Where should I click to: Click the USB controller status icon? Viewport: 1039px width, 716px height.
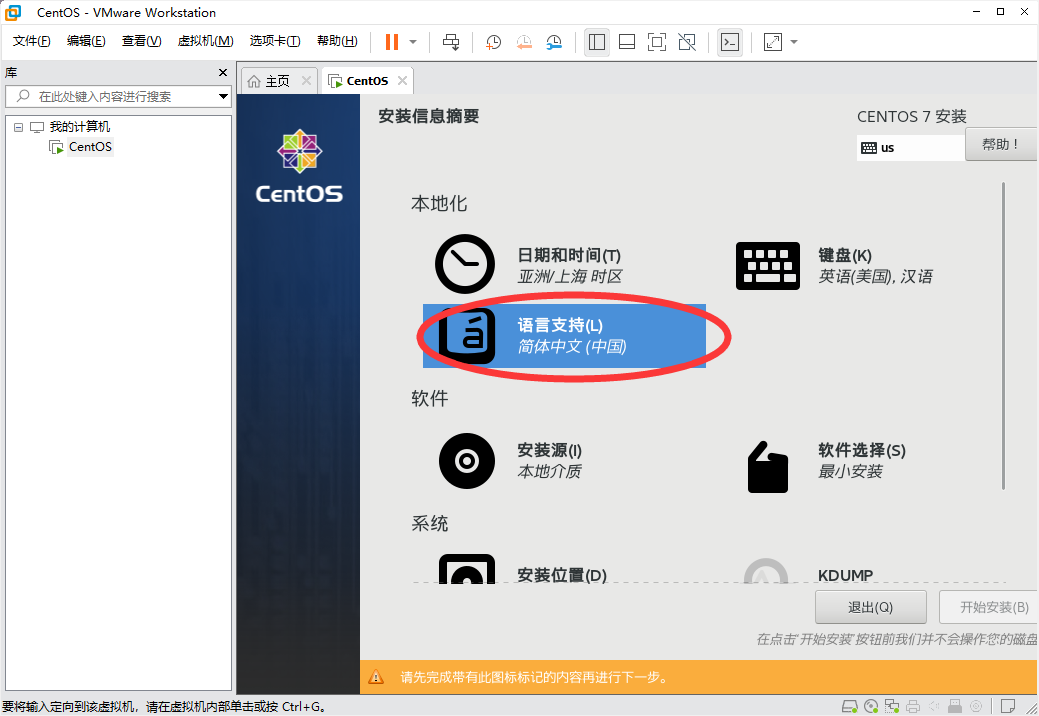point(955,706)
